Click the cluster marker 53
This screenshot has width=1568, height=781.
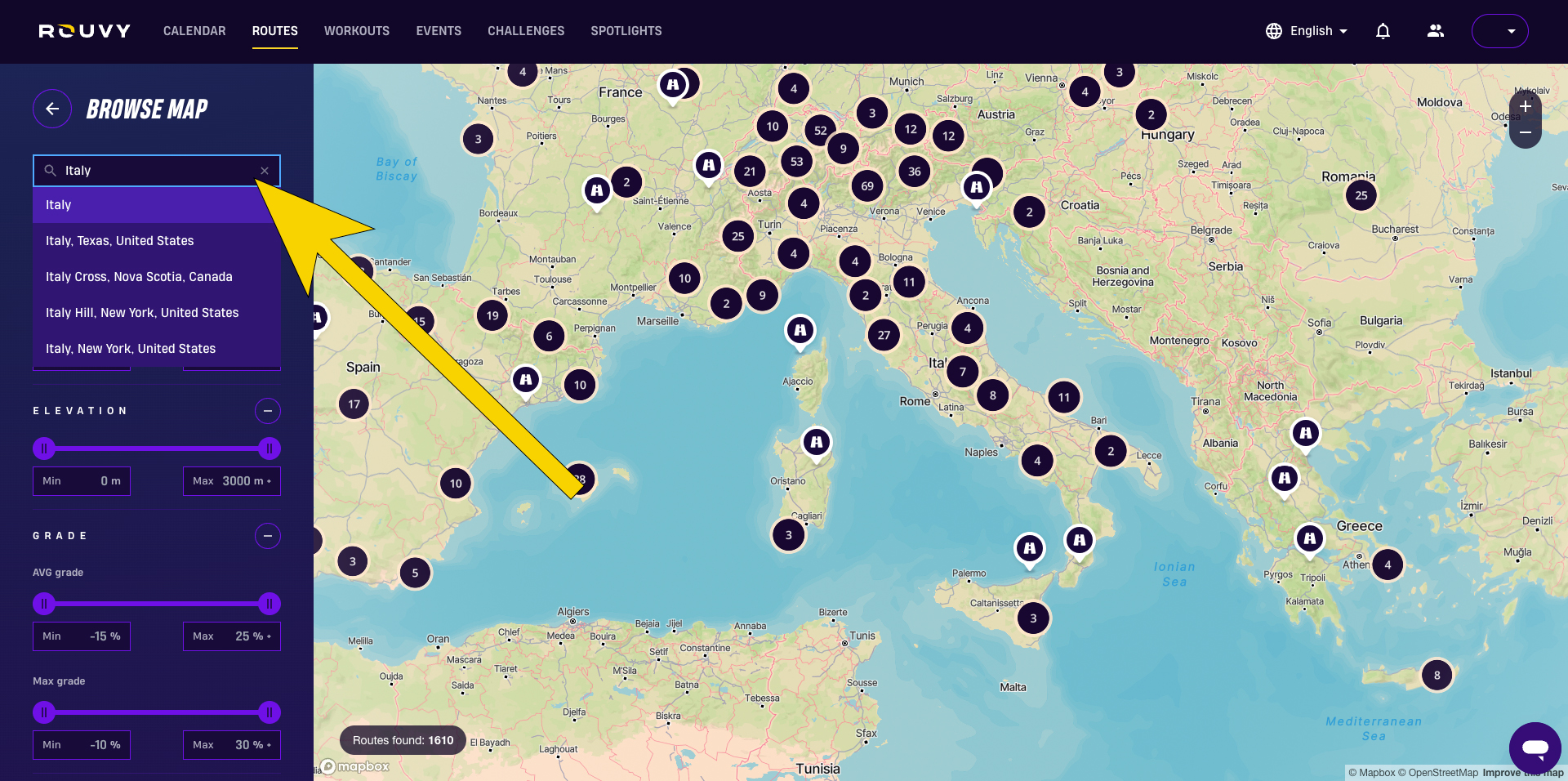(x=797, y=162)
